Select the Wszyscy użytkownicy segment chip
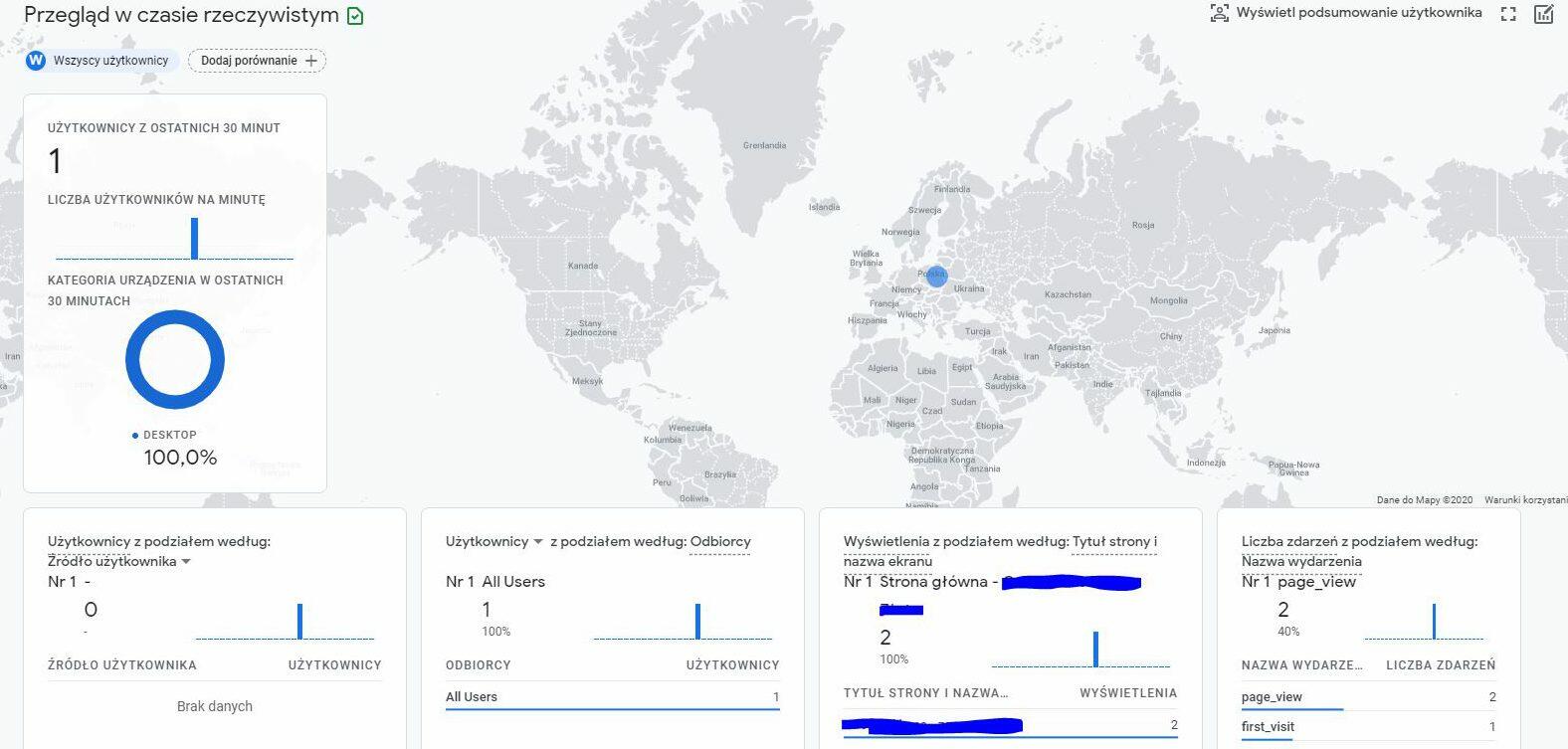Screen dimensions: 1568x749 [110, 61]
